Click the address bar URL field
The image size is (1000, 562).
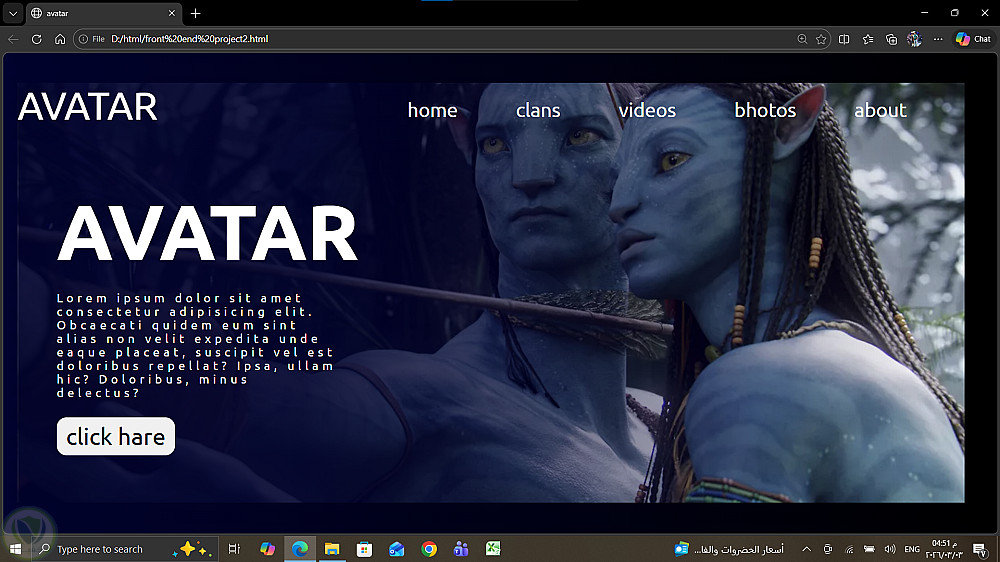(x=446, y=39)
